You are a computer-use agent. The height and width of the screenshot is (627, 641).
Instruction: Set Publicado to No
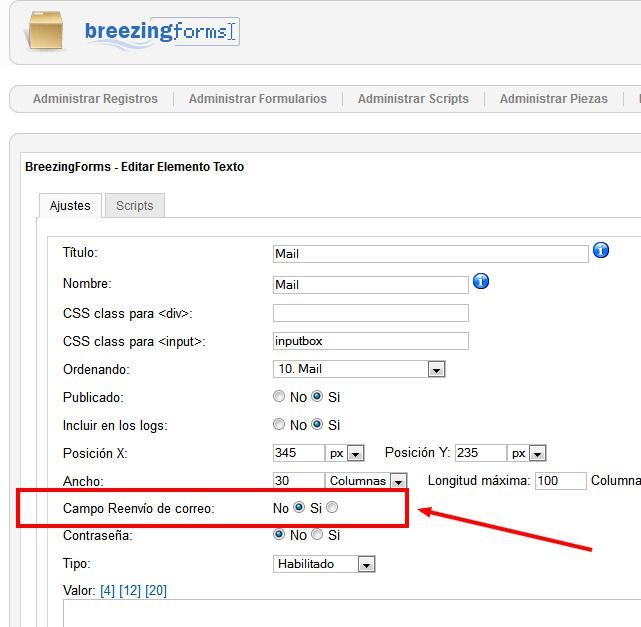click(x=279, y=396)
